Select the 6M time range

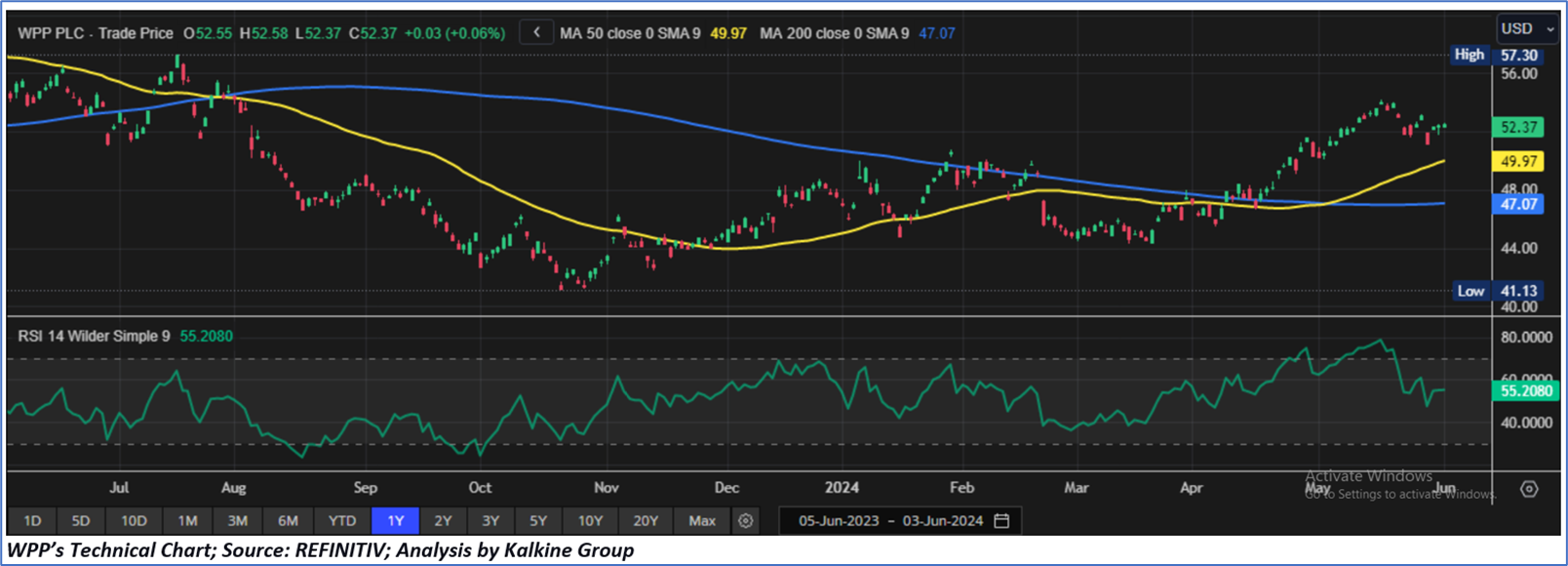click(288, 521)
